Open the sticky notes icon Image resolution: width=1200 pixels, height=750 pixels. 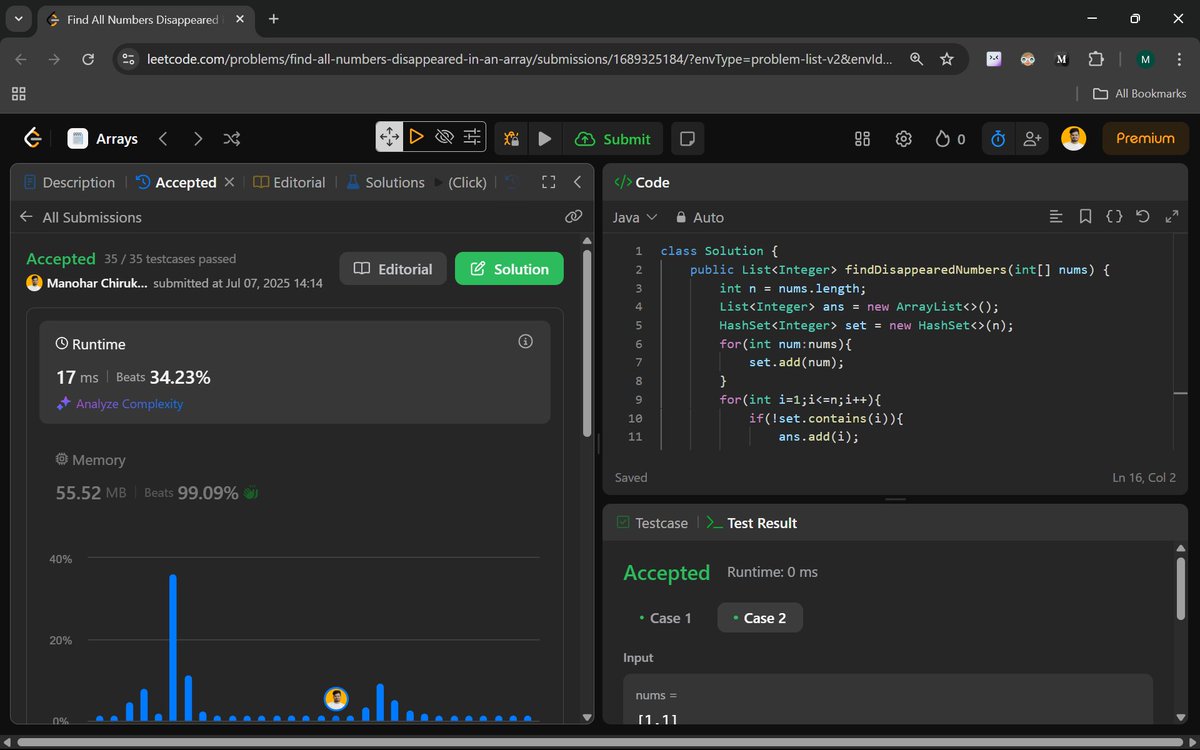point(687,139)
